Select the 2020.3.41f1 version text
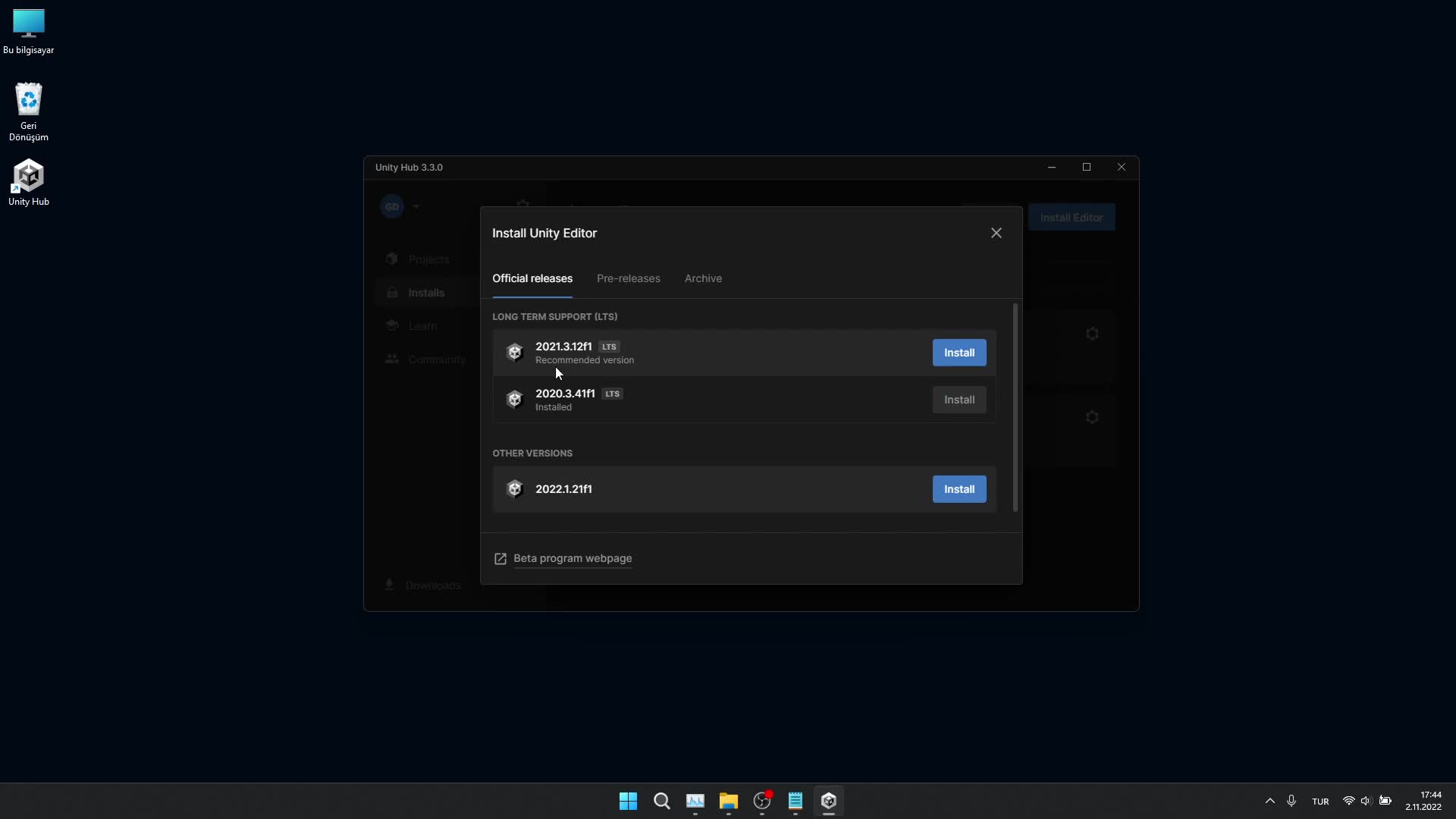 click(x=565, y=394)
